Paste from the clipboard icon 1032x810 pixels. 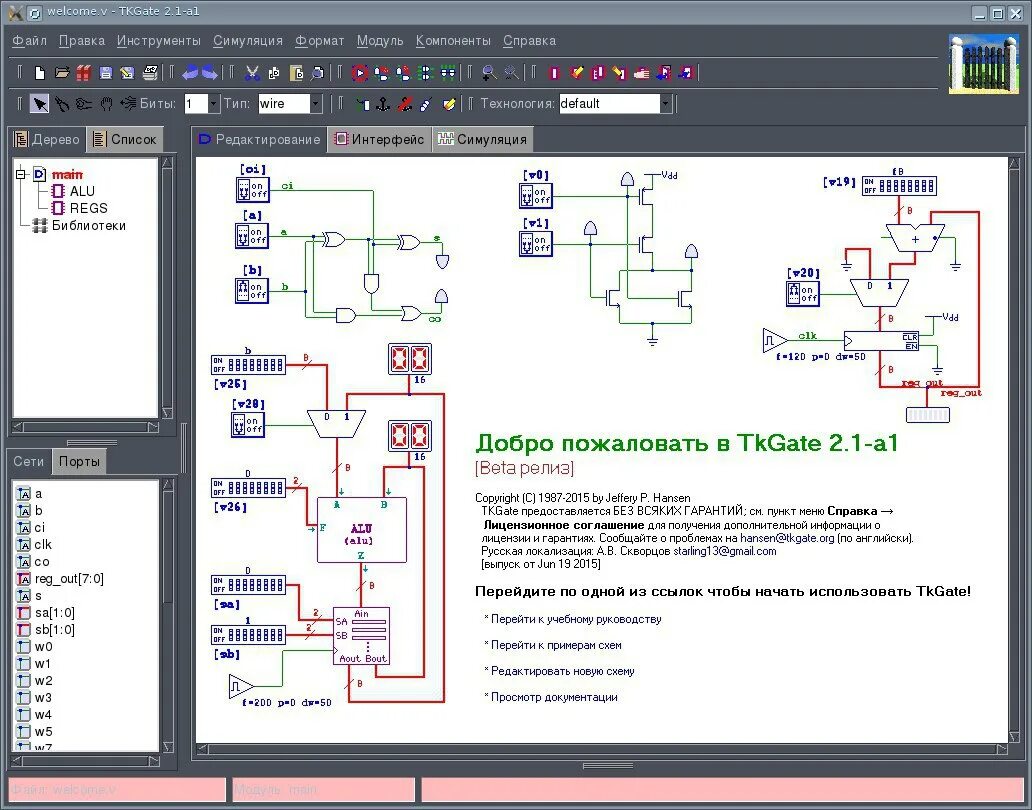tap(296, 72)
